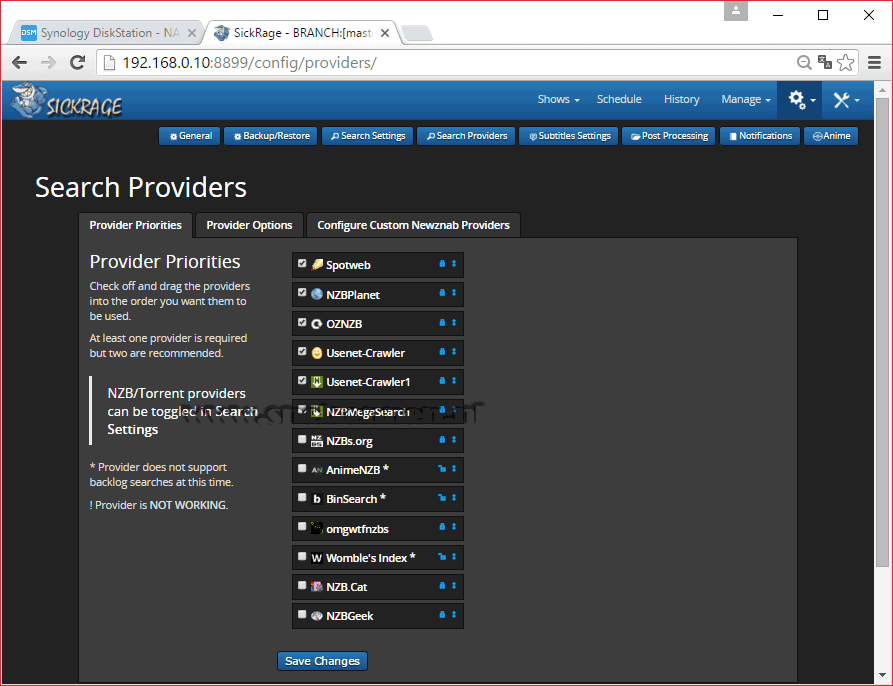Click the zoom magnifier in address bar
Viewport: 893px width, 686px height.
click(x=804, y=63)
